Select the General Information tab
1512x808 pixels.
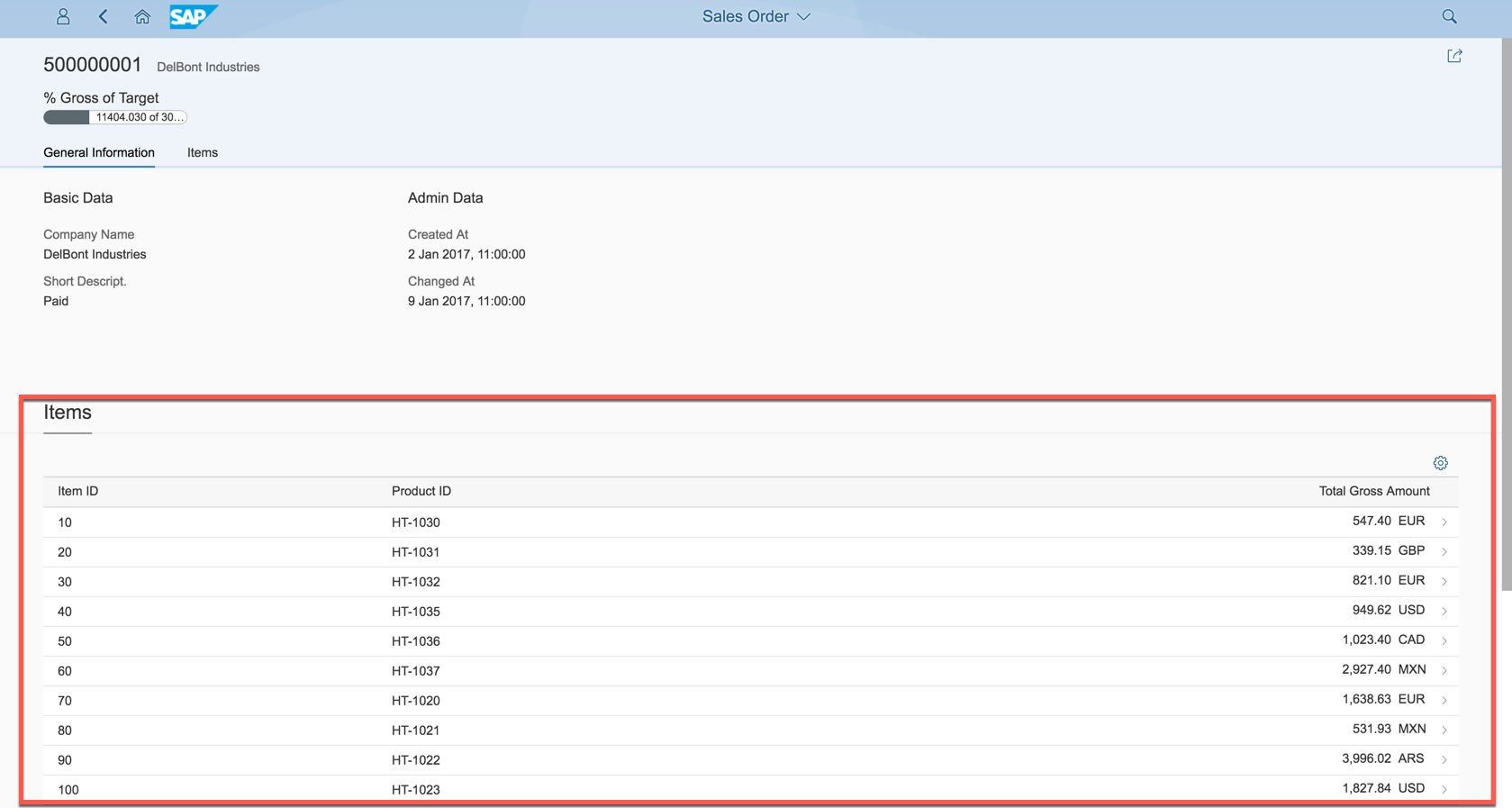tap(99, 152)
